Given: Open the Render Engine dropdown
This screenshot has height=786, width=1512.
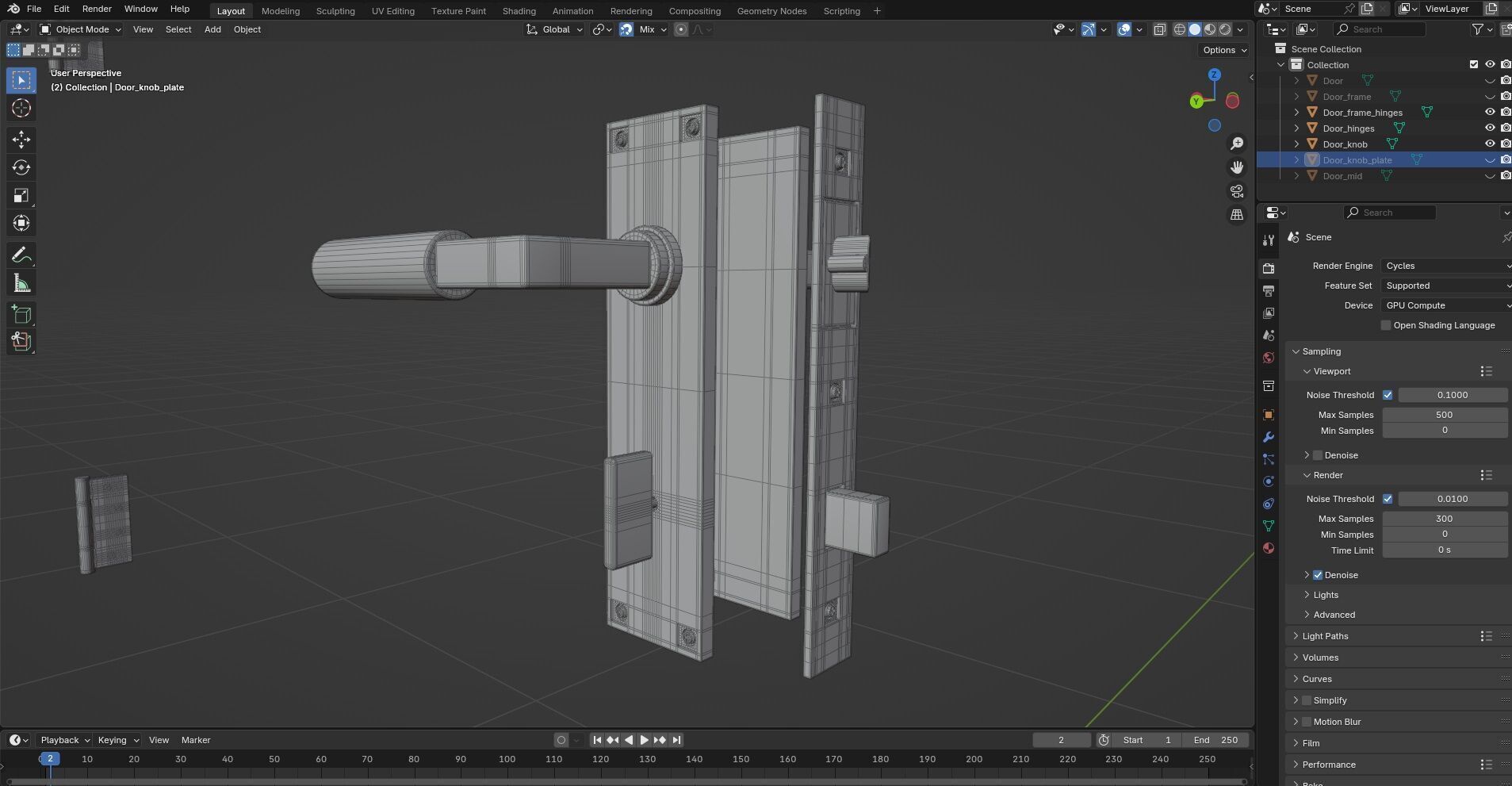Looking at the screenshot, I should [1446, 266].
